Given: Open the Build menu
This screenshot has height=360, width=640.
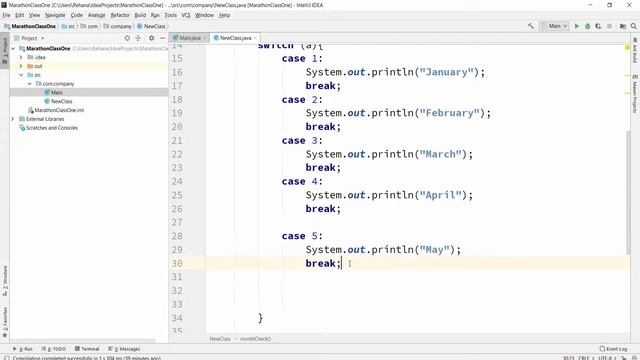Looking at the screenshot, I should [x=140, y=15].
